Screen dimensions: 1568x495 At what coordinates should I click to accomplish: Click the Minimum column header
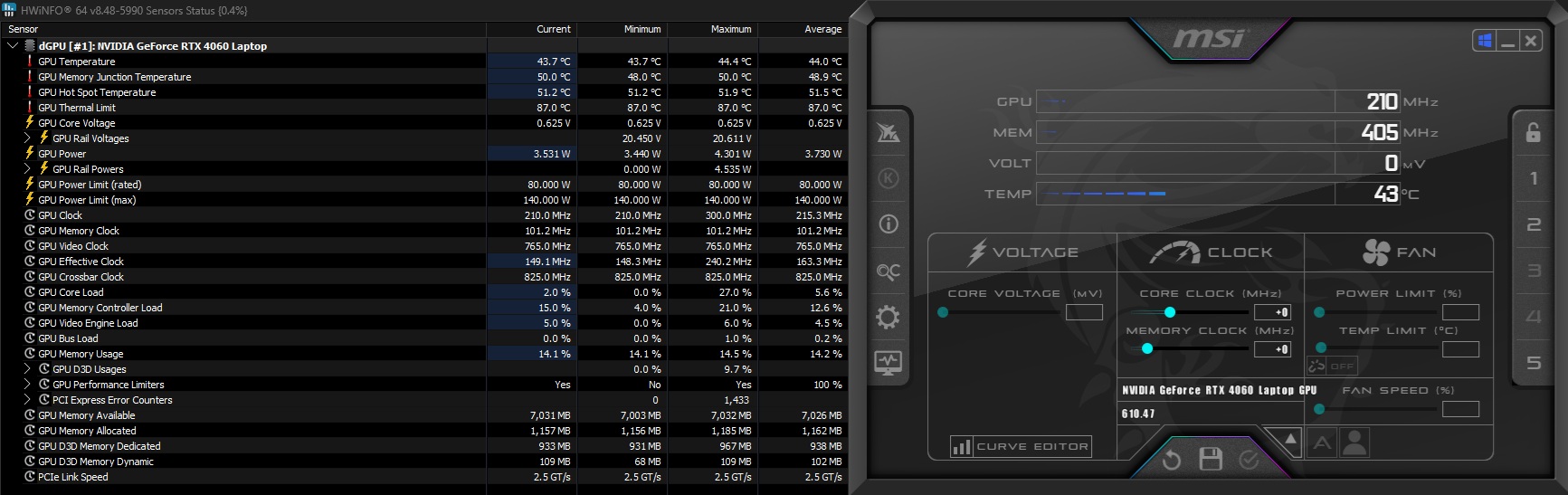(x=622, y=29)
